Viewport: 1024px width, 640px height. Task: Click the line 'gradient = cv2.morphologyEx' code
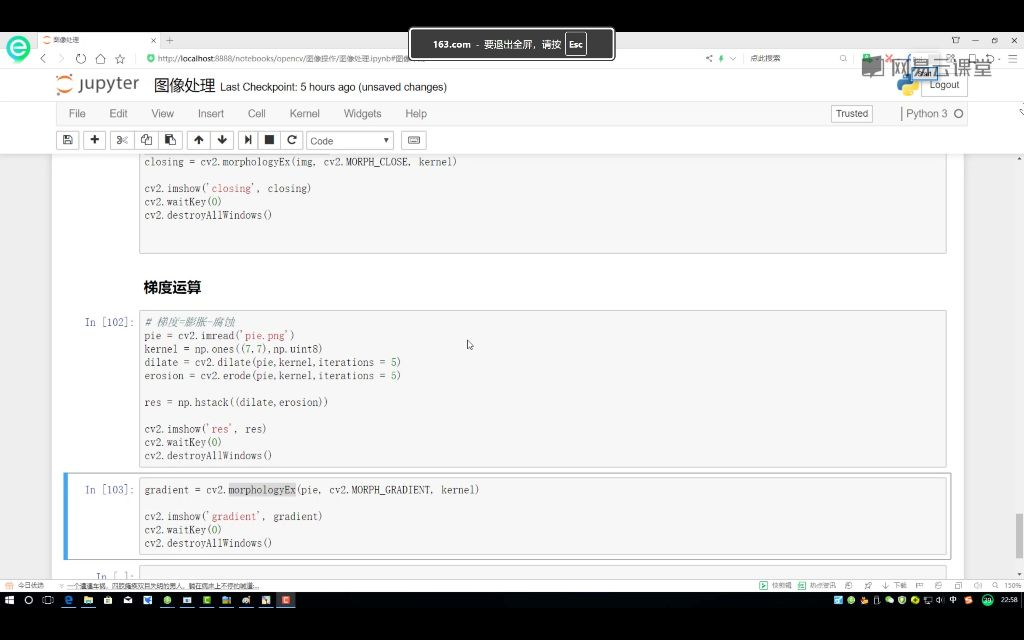(x=312, y=490)
